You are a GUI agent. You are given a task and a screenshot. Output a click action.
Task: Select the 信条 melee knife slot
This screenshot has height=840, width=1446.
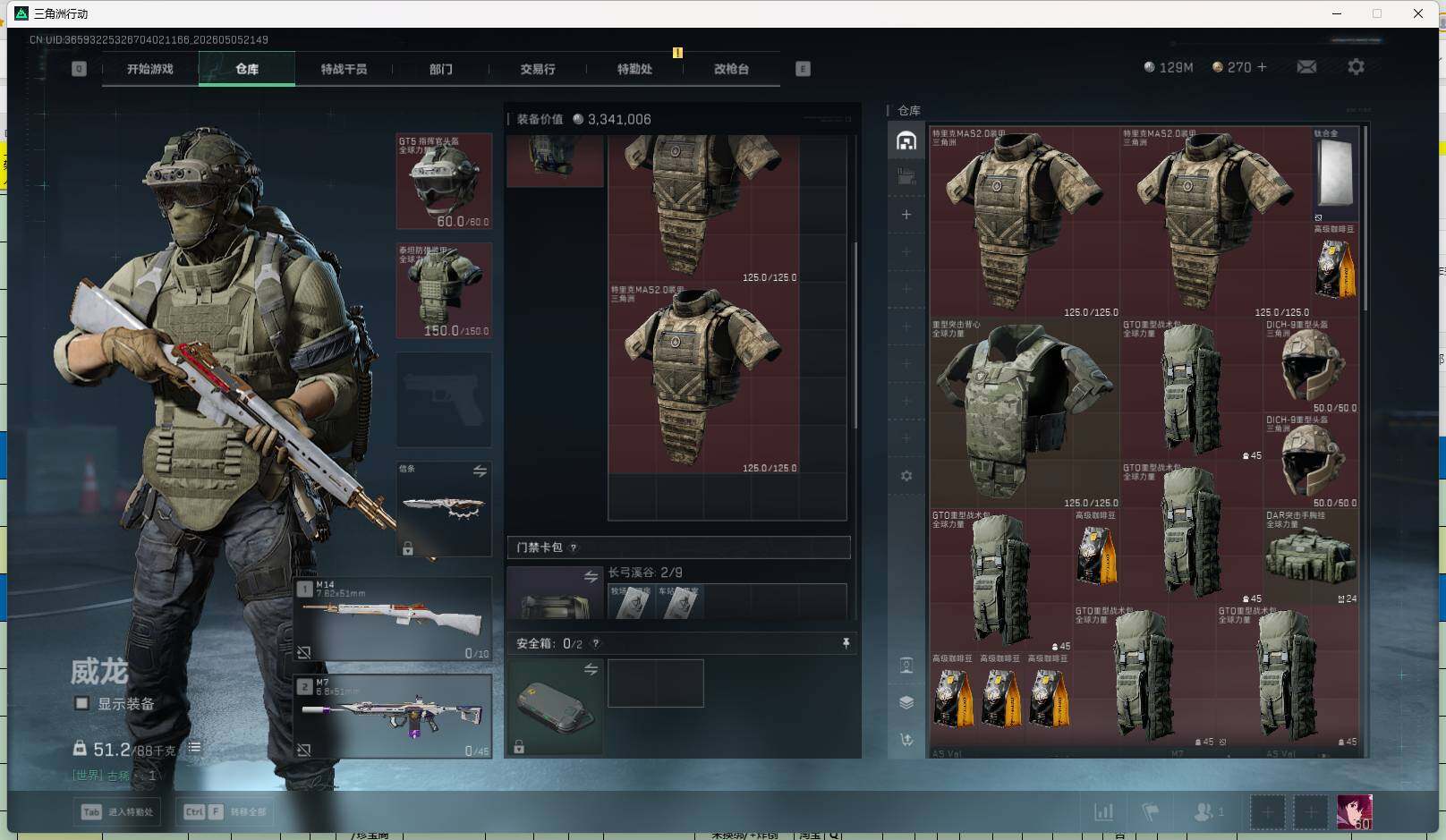(444, 509)
